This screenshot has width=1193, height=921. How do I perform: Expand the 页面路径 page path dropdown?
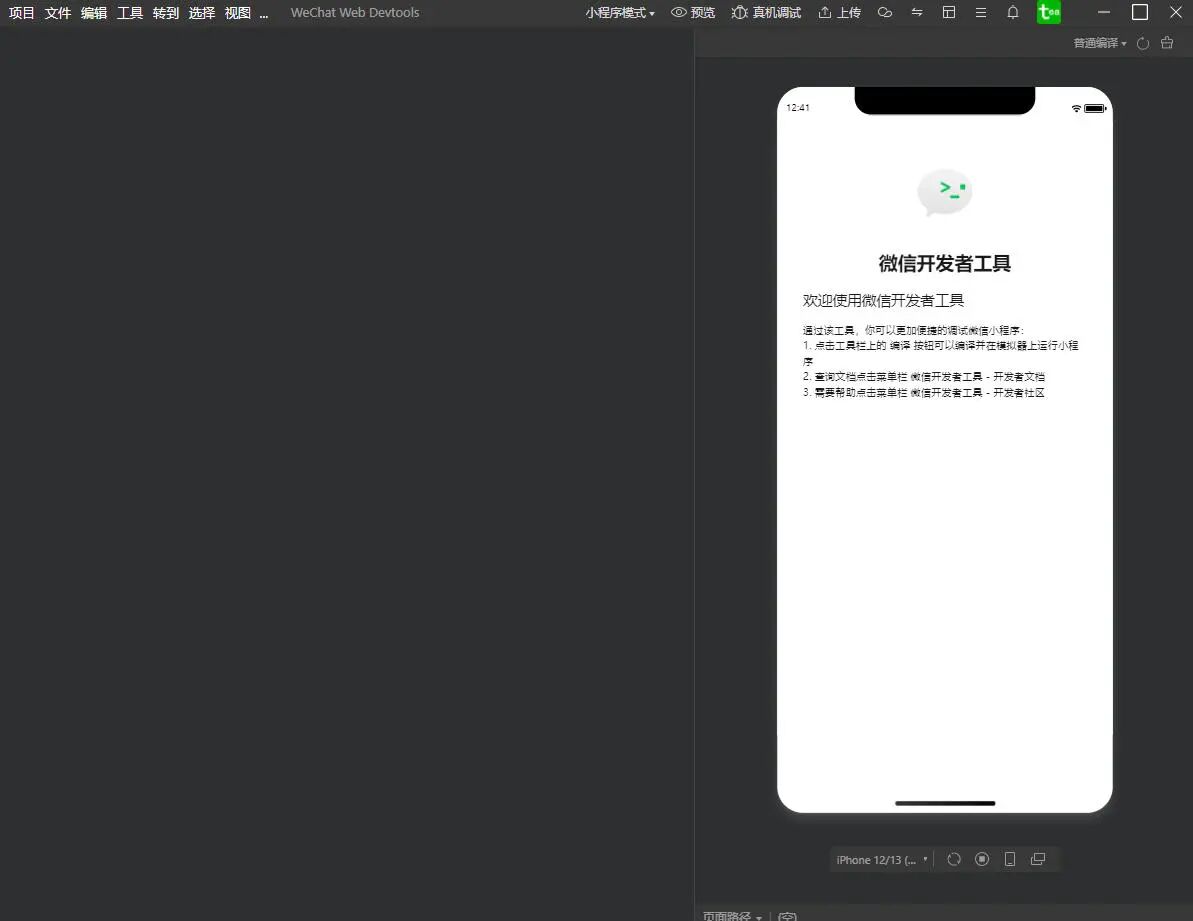732,916
